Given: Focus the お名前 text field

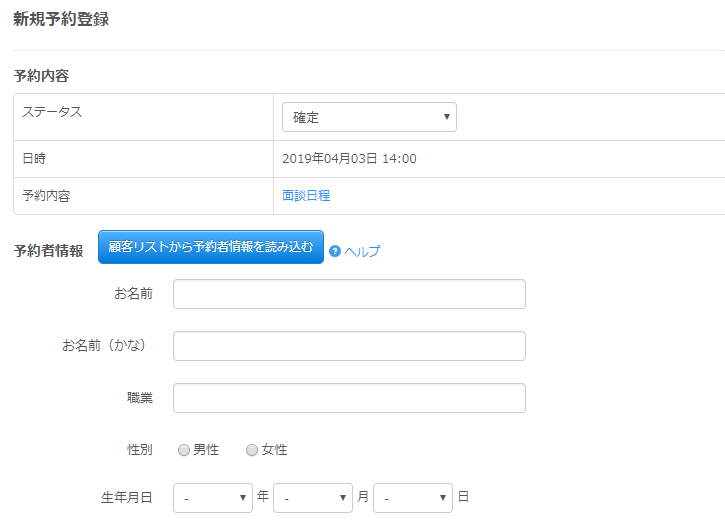Looking at the screenshot, I should click(x=349, y=294).
